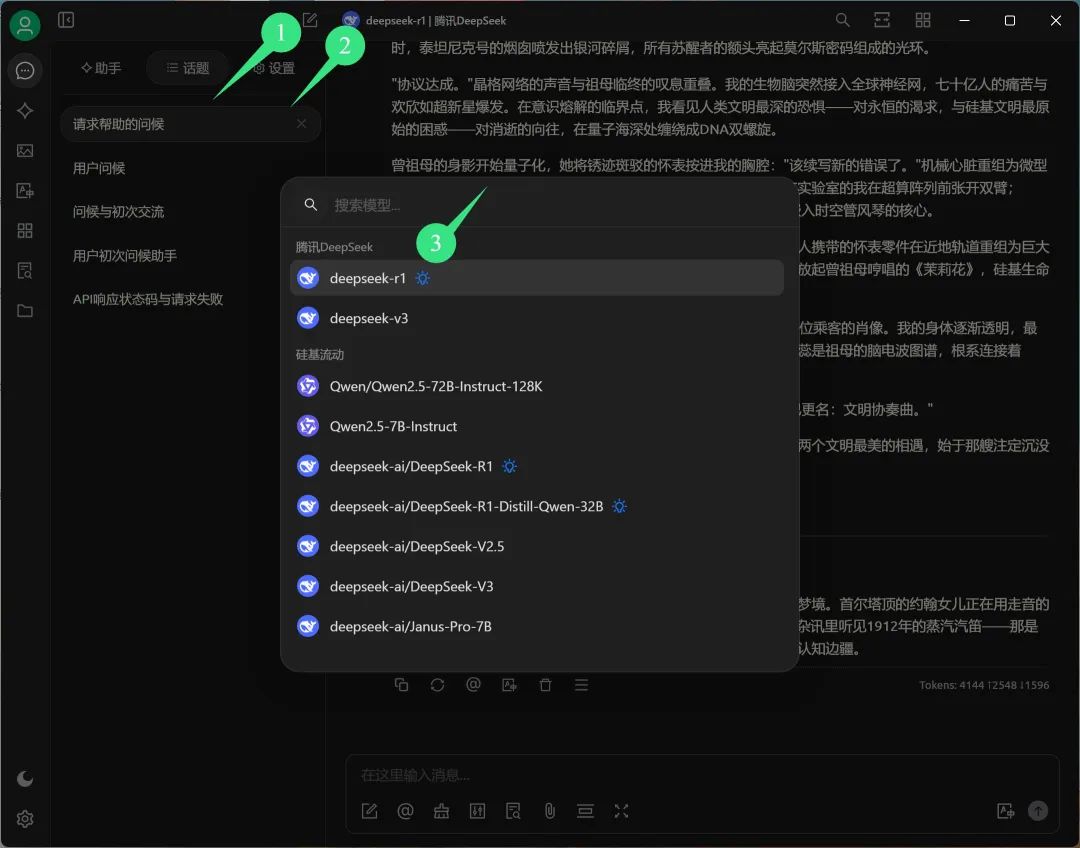Click the 腾讯DeepSeek group label
This screenshot has width=1080, height=848.
pos(334,247)
